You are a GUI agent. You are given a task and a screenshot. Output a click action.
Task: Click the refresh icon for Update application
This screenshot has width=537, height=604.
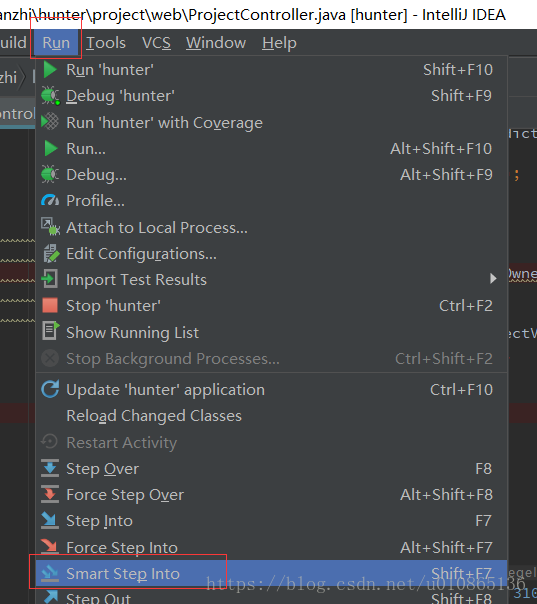(50, 389)
